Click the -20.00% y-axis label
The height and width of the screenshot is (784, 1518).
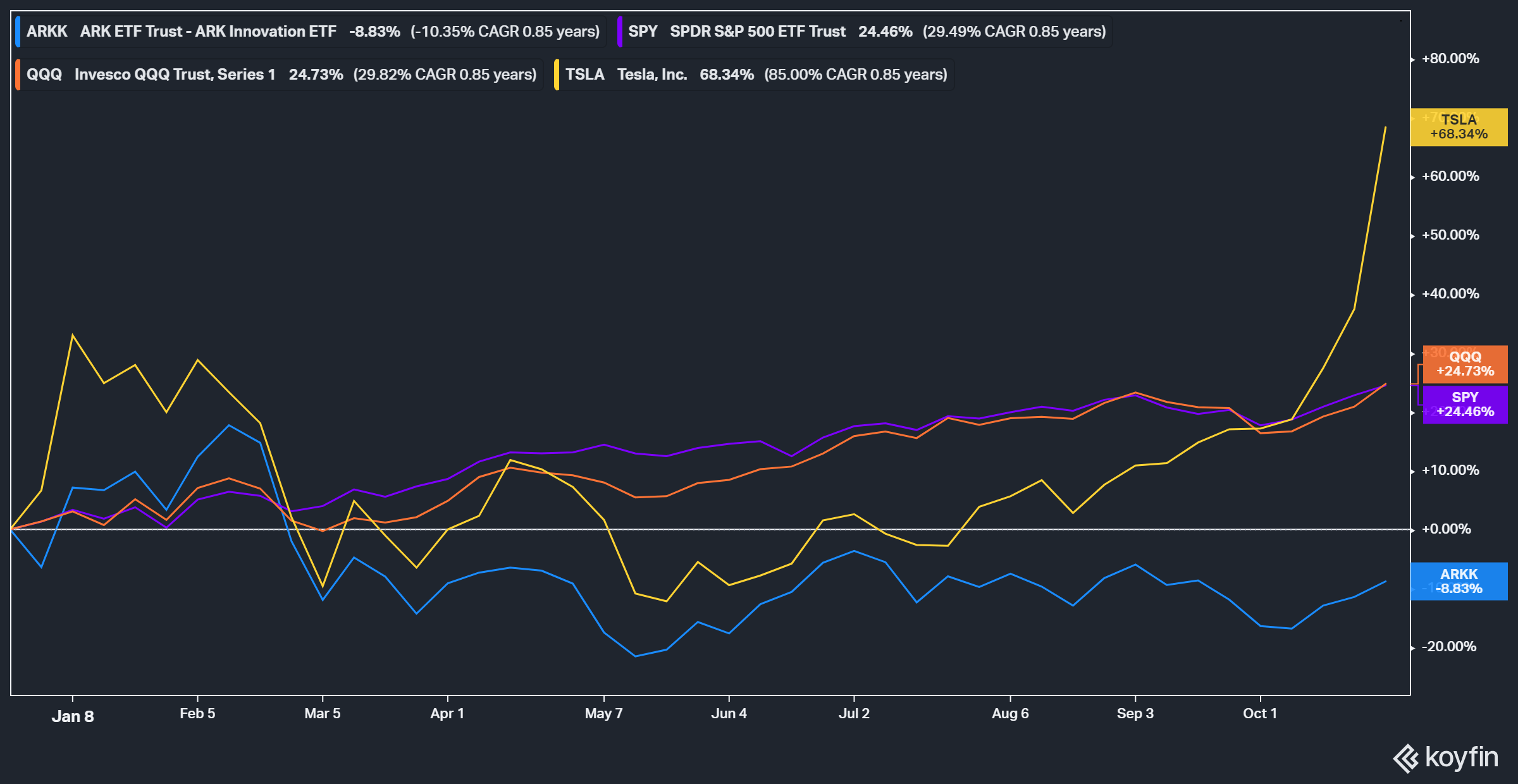[x=1449, y=647]
